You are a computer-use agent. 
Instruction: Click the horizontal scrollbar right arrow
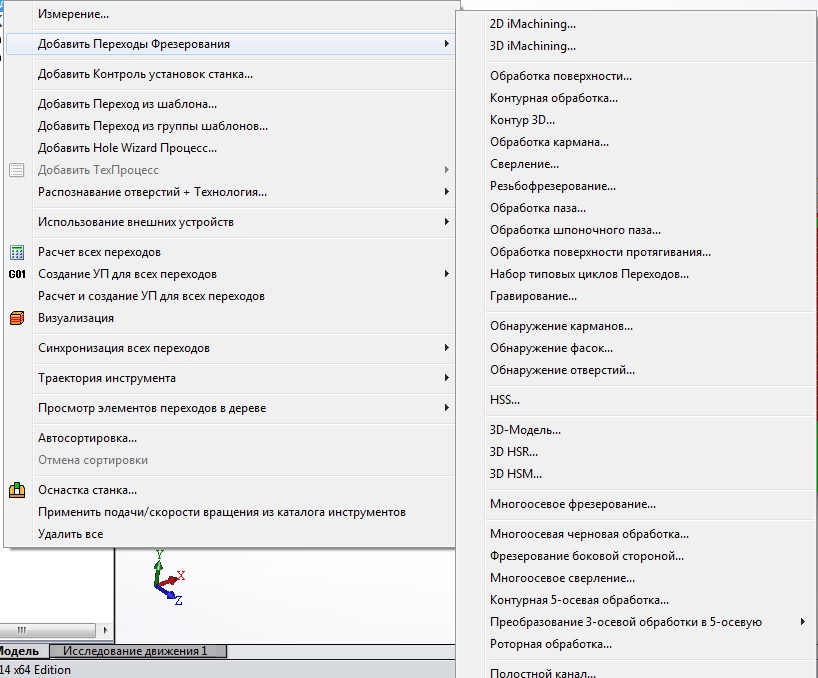[x=105, y=630]
